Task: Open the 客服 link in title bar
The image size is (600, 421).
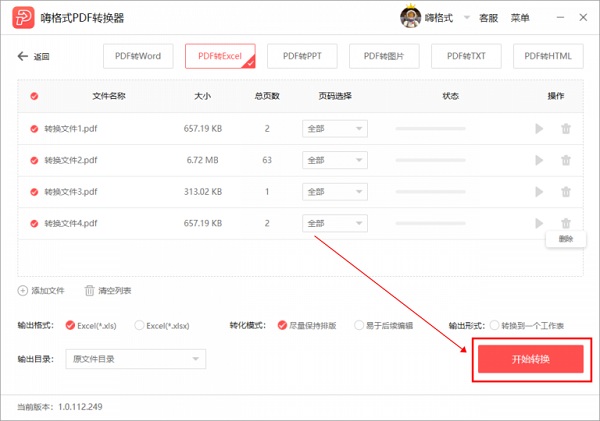Action: (x=488, y=18)
